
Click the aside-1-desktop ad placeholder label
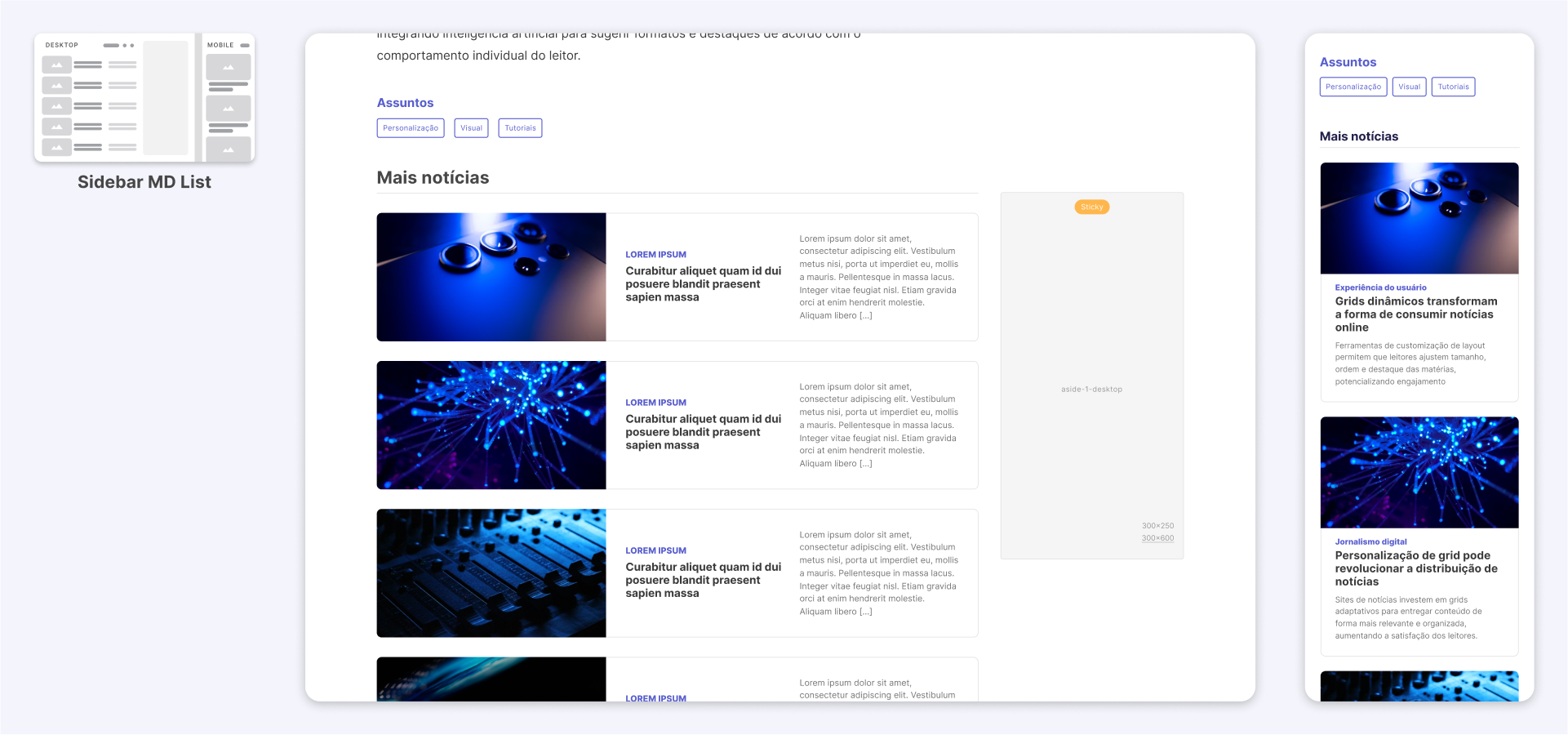1092,390
